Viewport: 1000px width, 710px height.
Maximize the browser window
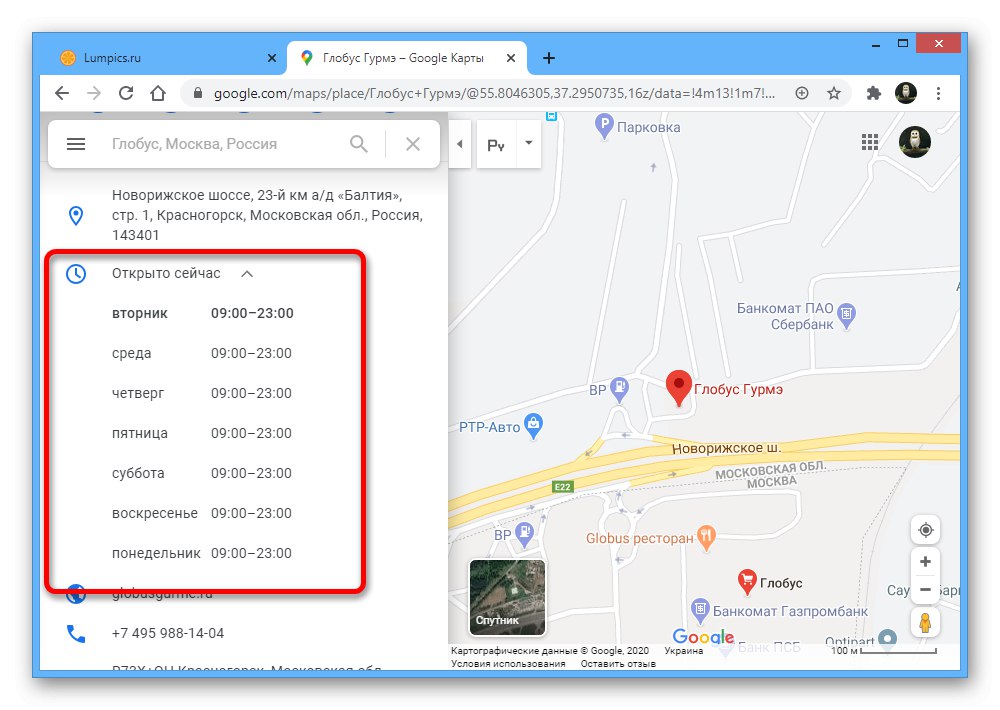[902, 44]
